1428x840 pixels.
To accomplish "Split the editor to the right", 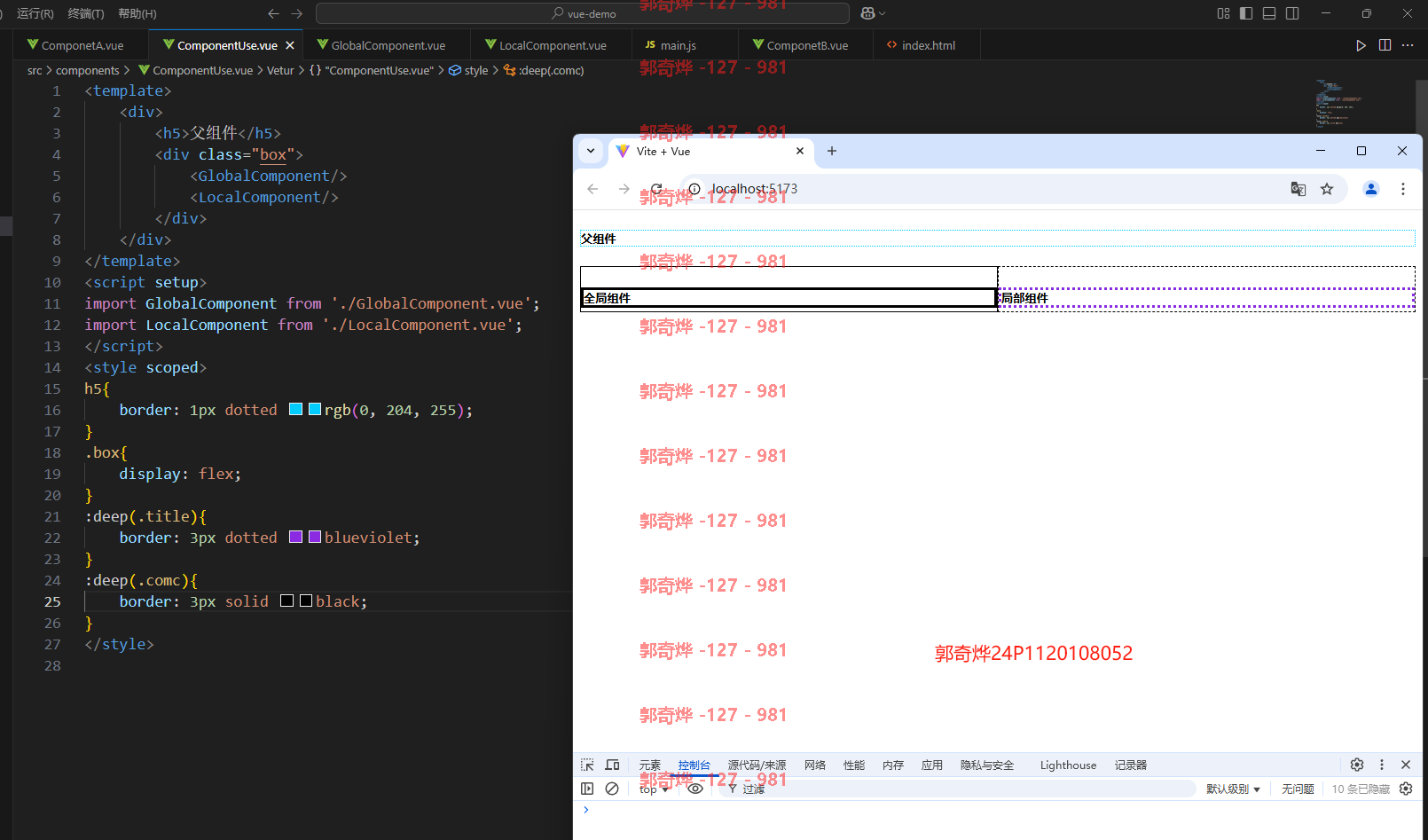I will coord(1385,45).
